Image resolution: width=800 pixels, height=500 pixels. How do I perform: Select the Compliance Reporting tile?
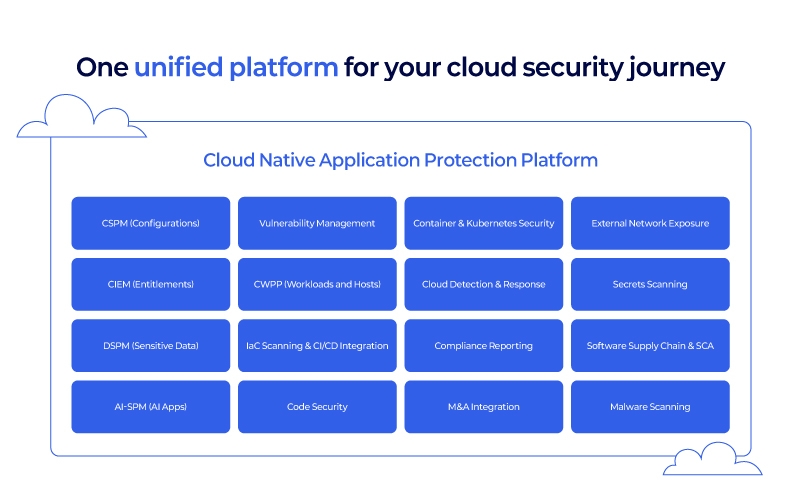click(x=484, y=345)
